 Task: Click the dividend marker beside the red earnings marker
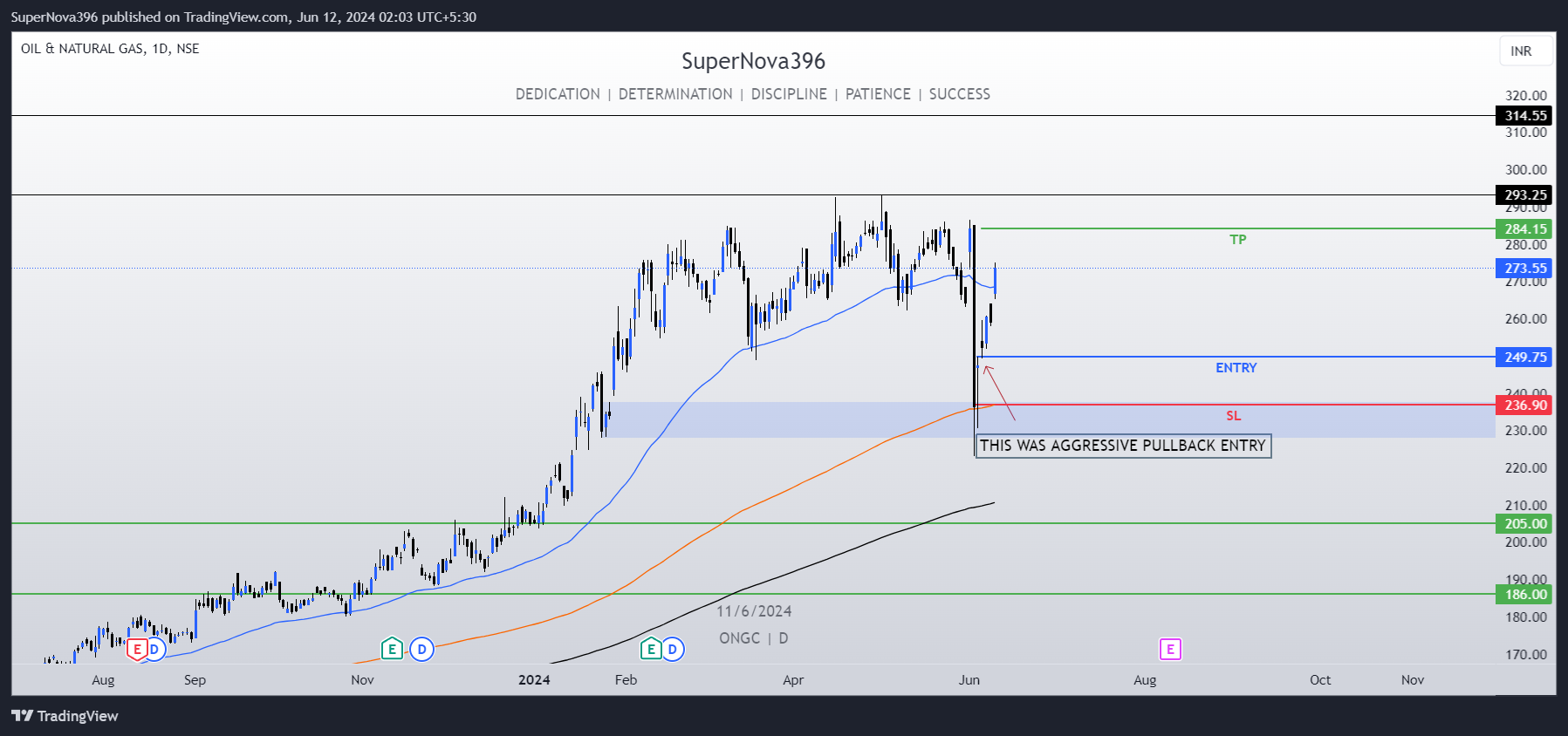154,649
